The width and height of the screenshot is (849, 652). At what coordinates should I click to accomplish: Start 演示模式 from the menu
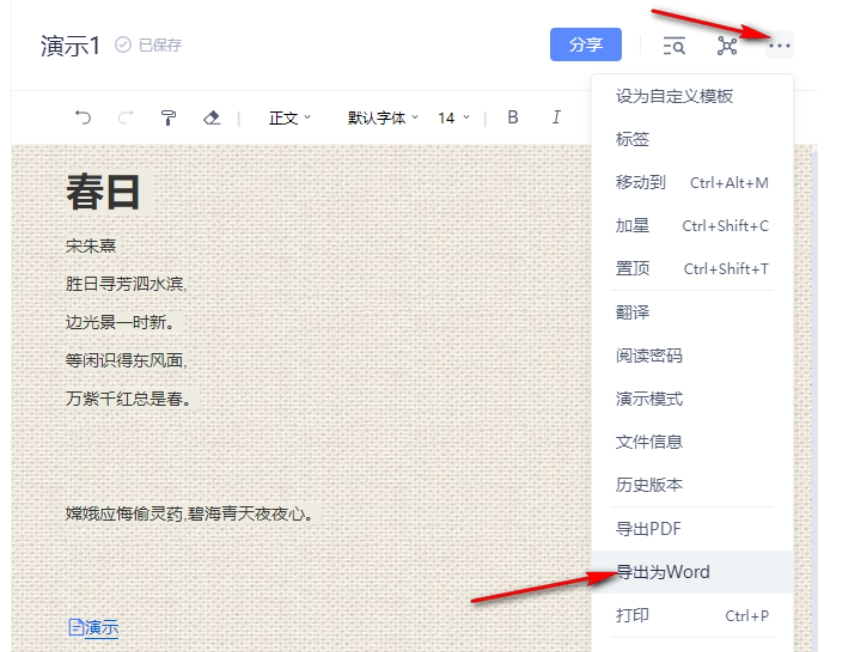click(x=649, y=399)
